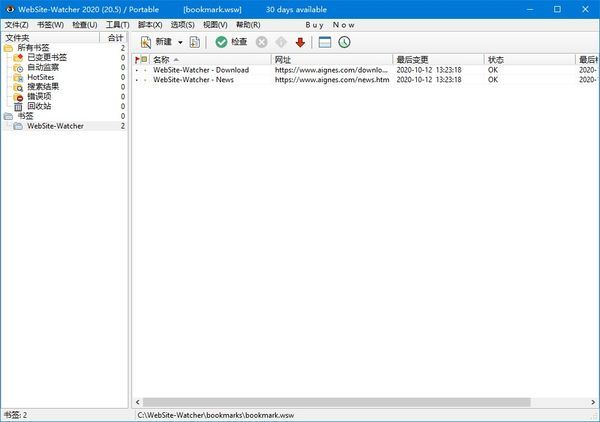Select the 错误项 folder

pos(39,96)
